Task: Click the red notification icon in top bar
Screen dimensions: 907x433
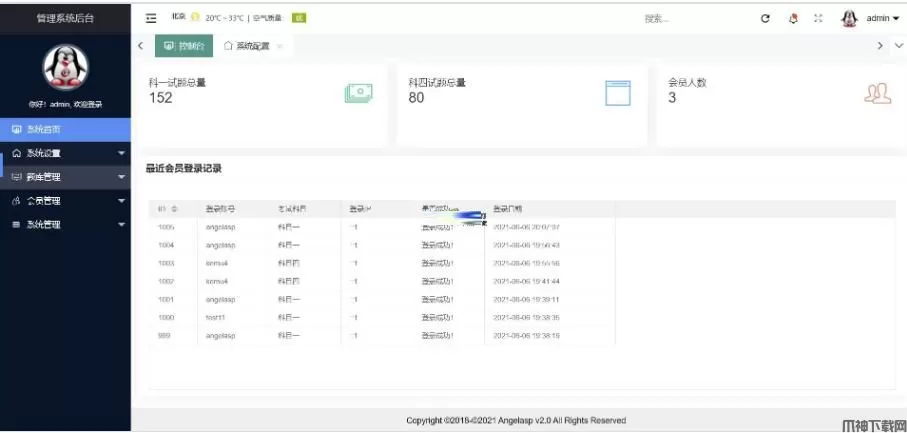Action: point(793,18)
